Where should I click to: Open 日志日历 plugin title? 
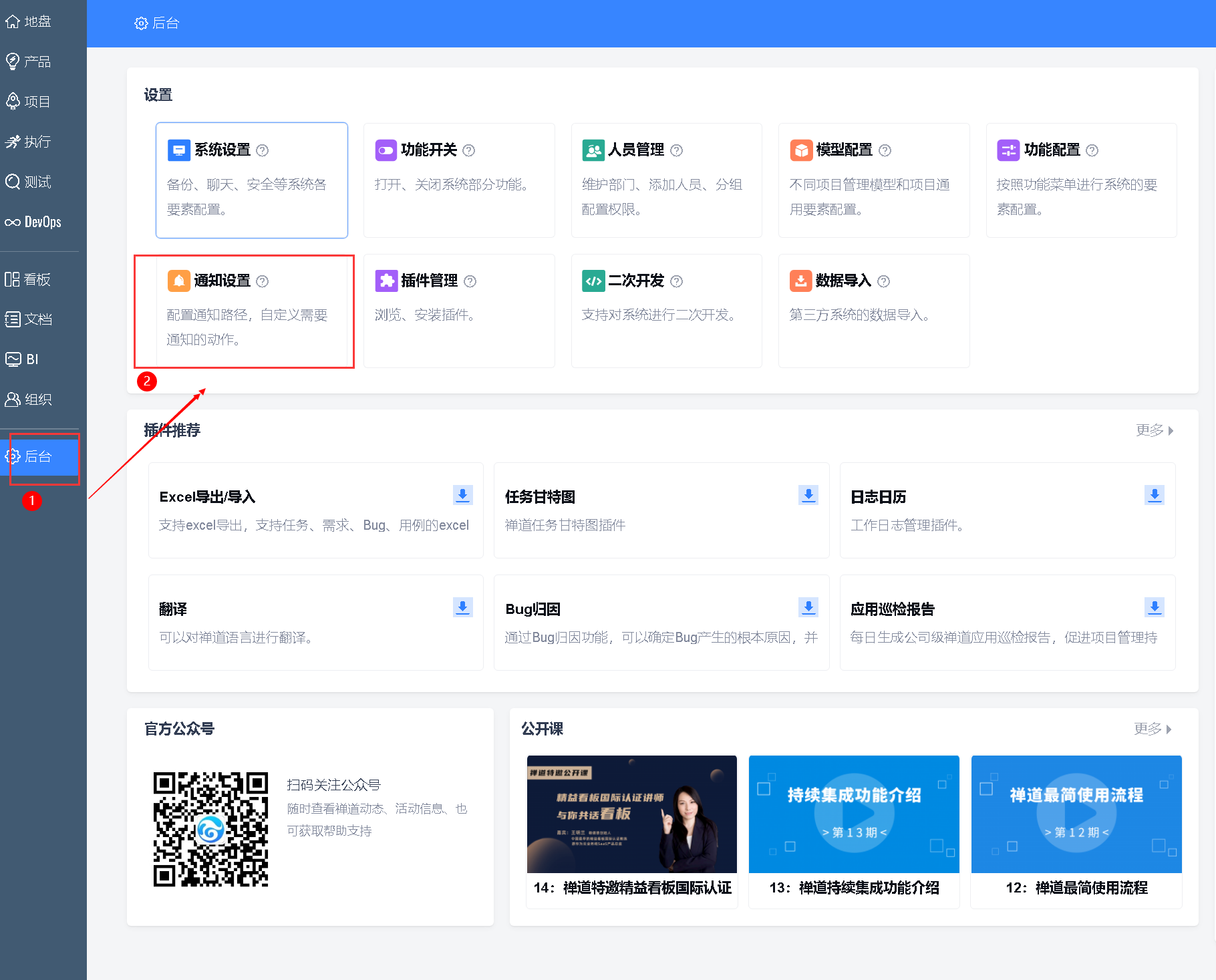[x=878, y=497]
